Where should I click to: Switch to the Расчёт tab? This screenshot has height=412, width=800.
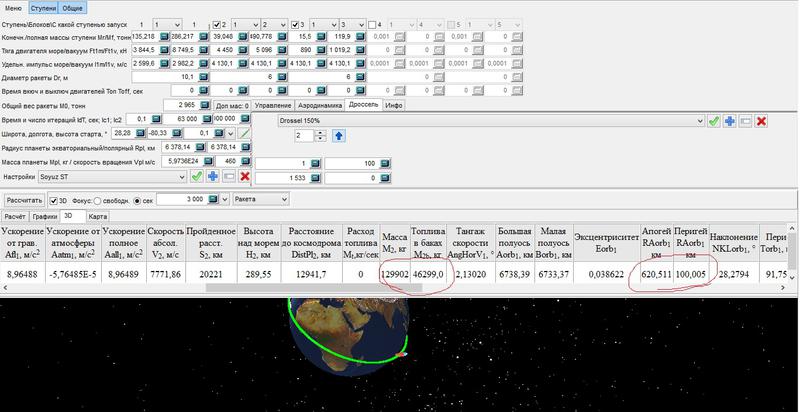click(15, 217)
